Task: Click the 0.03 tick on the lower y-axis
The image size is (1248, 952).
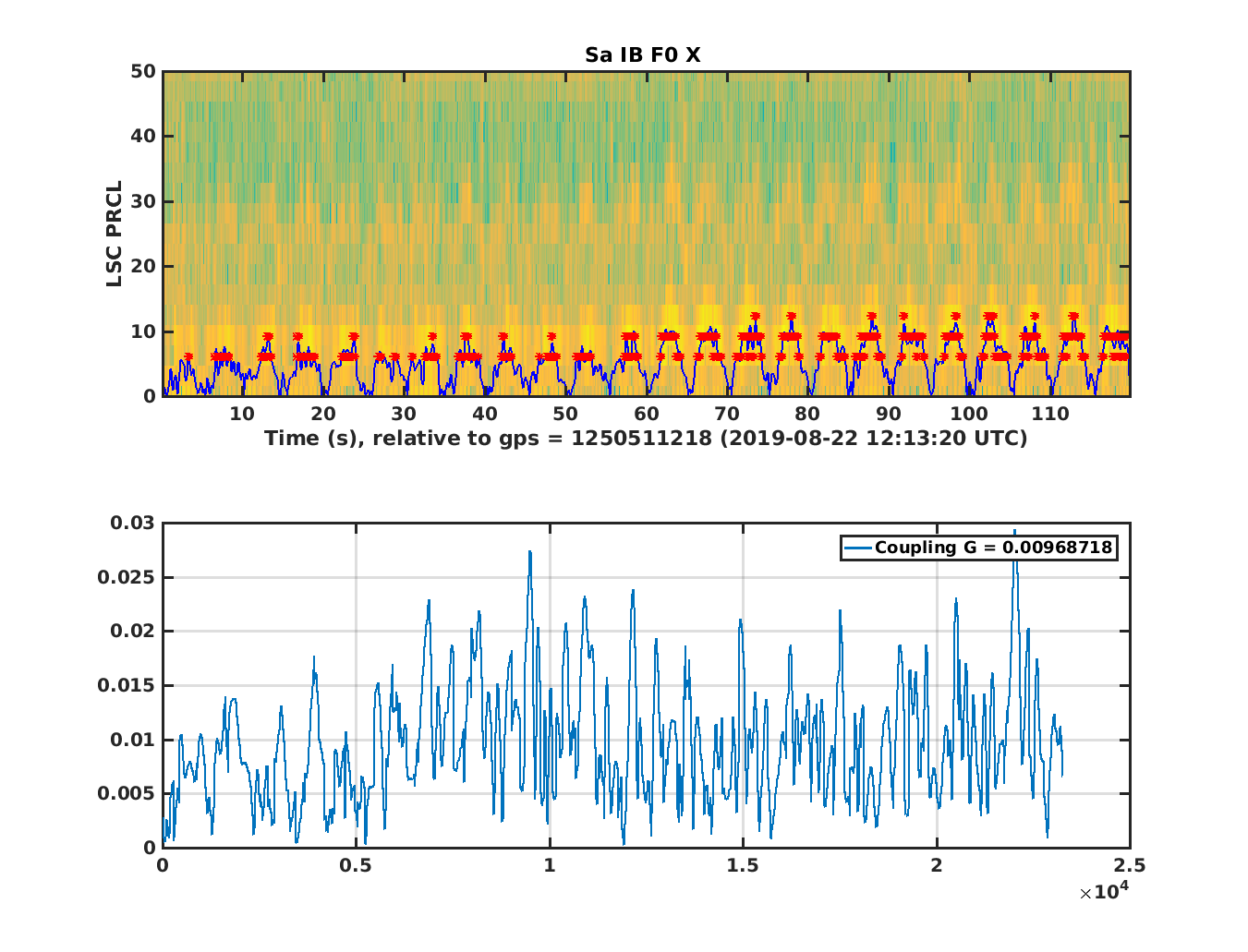Action: [x=133, y=524]
